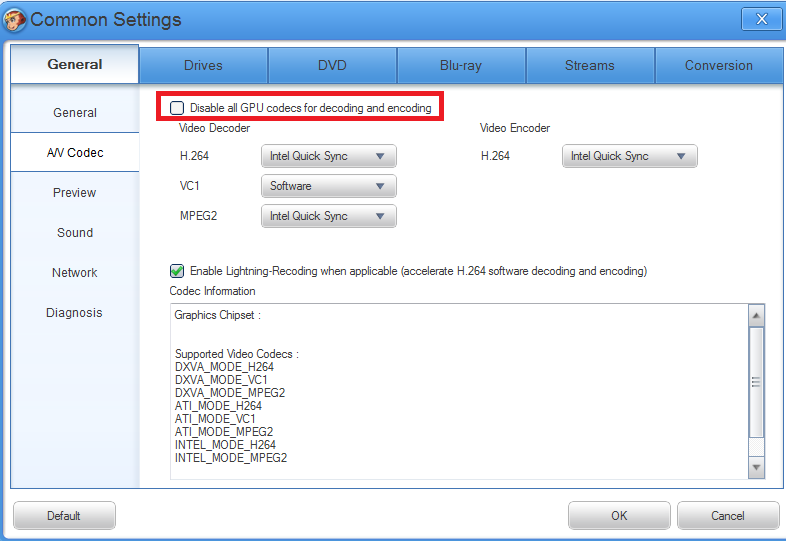Click the INTEL_MODE_MPEG2 line

tap(231, 458)
